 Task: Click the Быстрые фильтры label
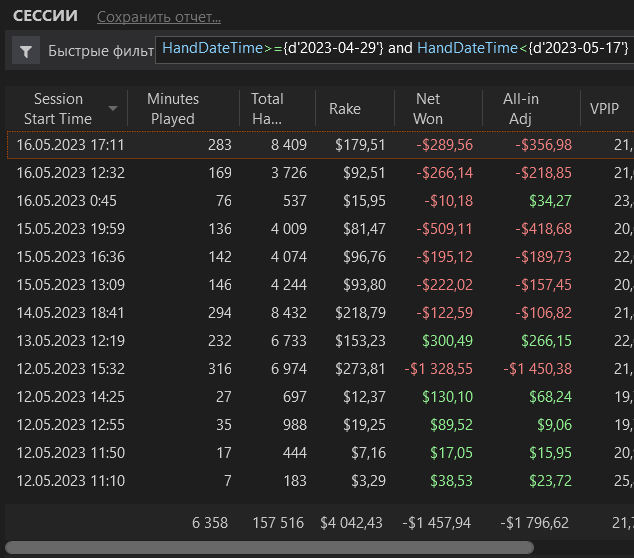(101, 51)
